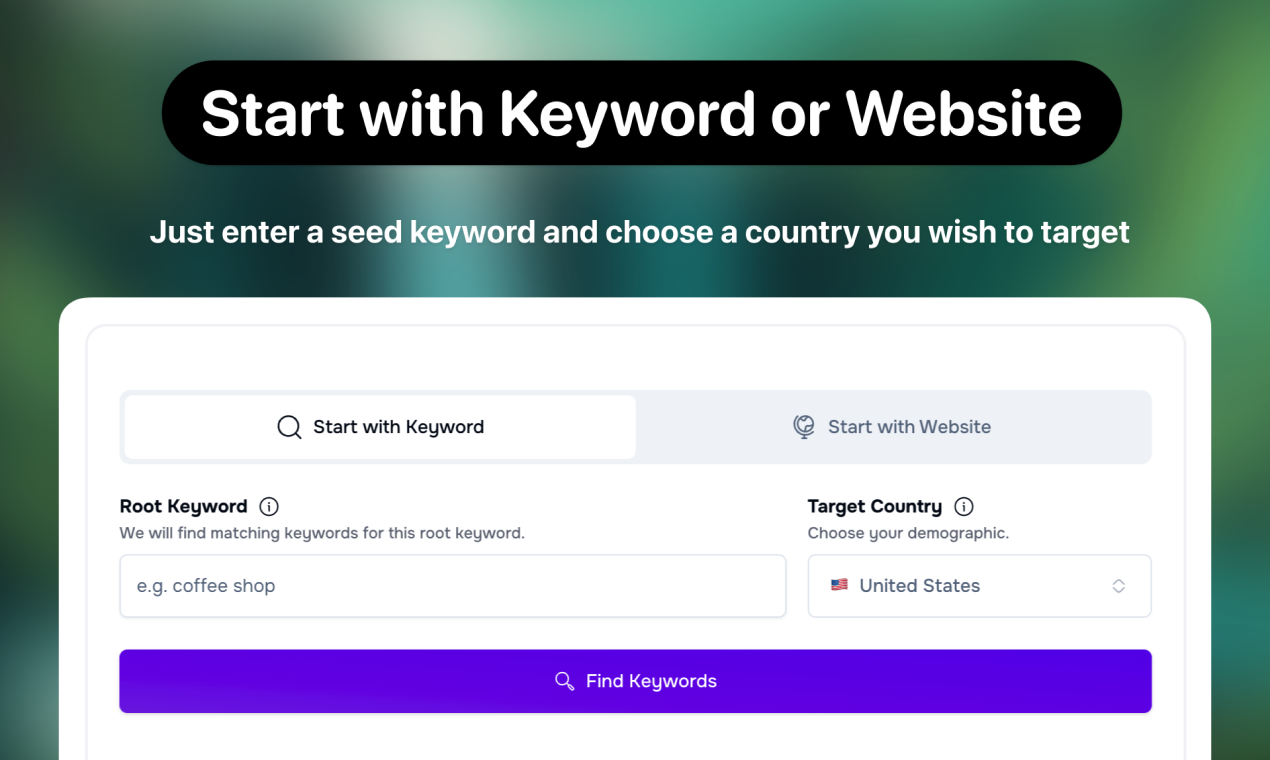Image resolution: width=1270 pixels, height=760 pixels.
Task: Open the United States country dropdown
Action: pos(979,586)
